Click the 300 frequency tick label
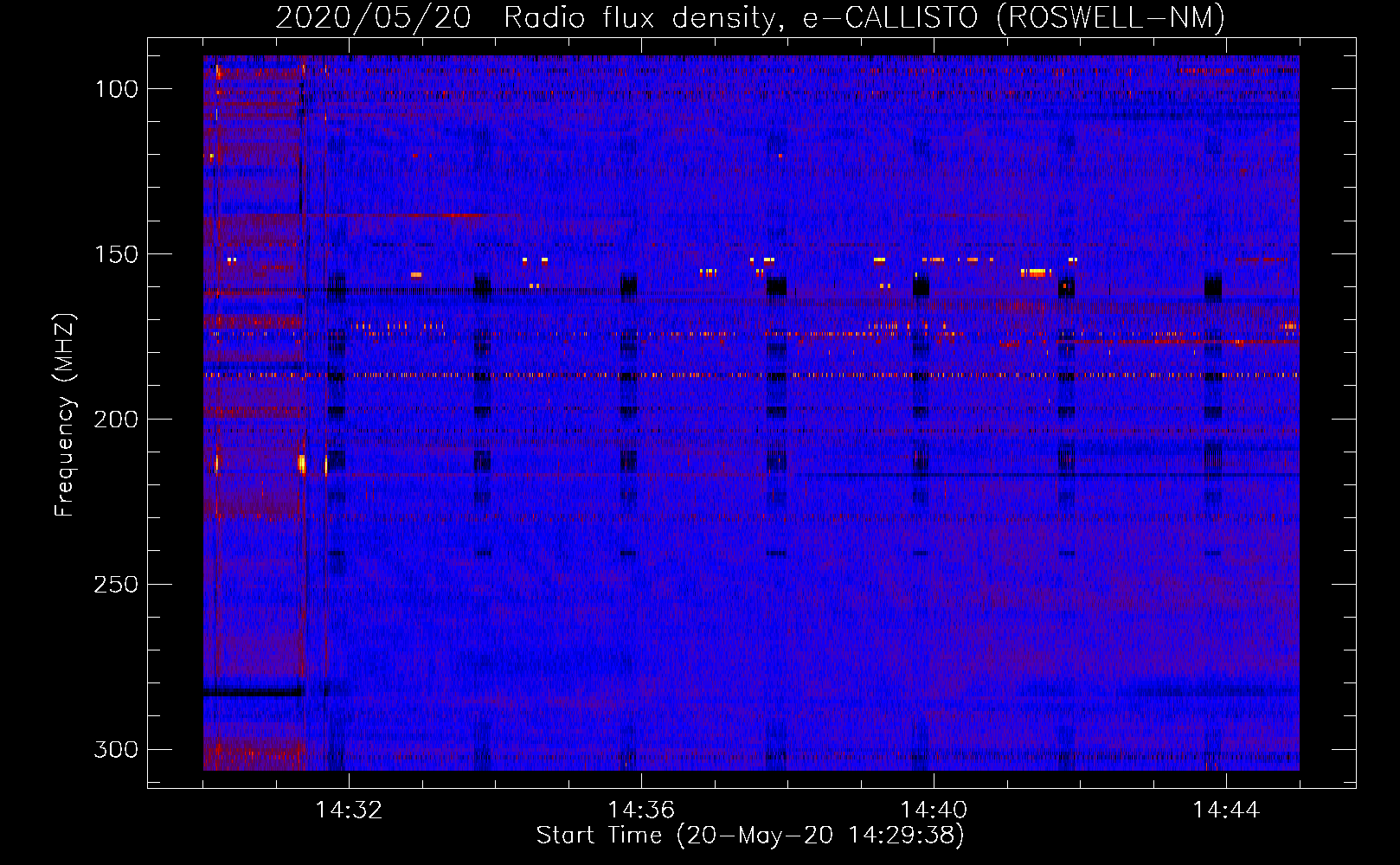 point(116,749)
